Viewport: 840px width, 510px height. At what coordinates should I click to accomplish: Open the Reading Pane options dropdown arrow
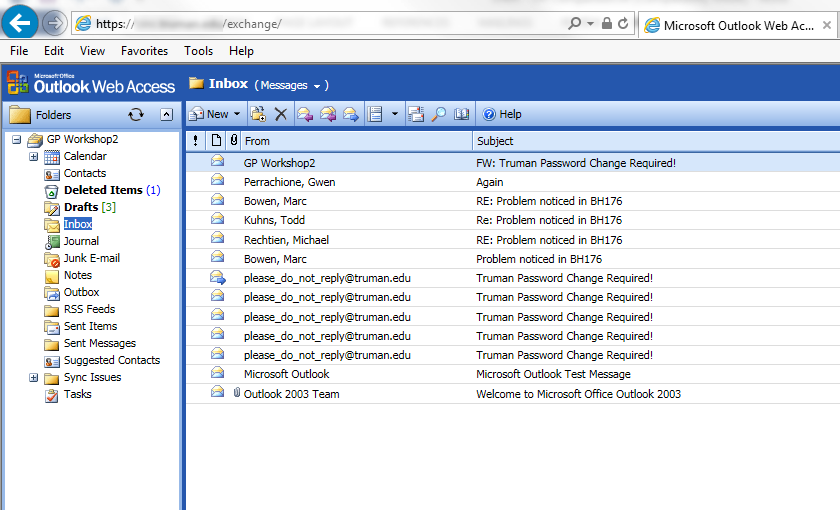(x=395, y=114)
